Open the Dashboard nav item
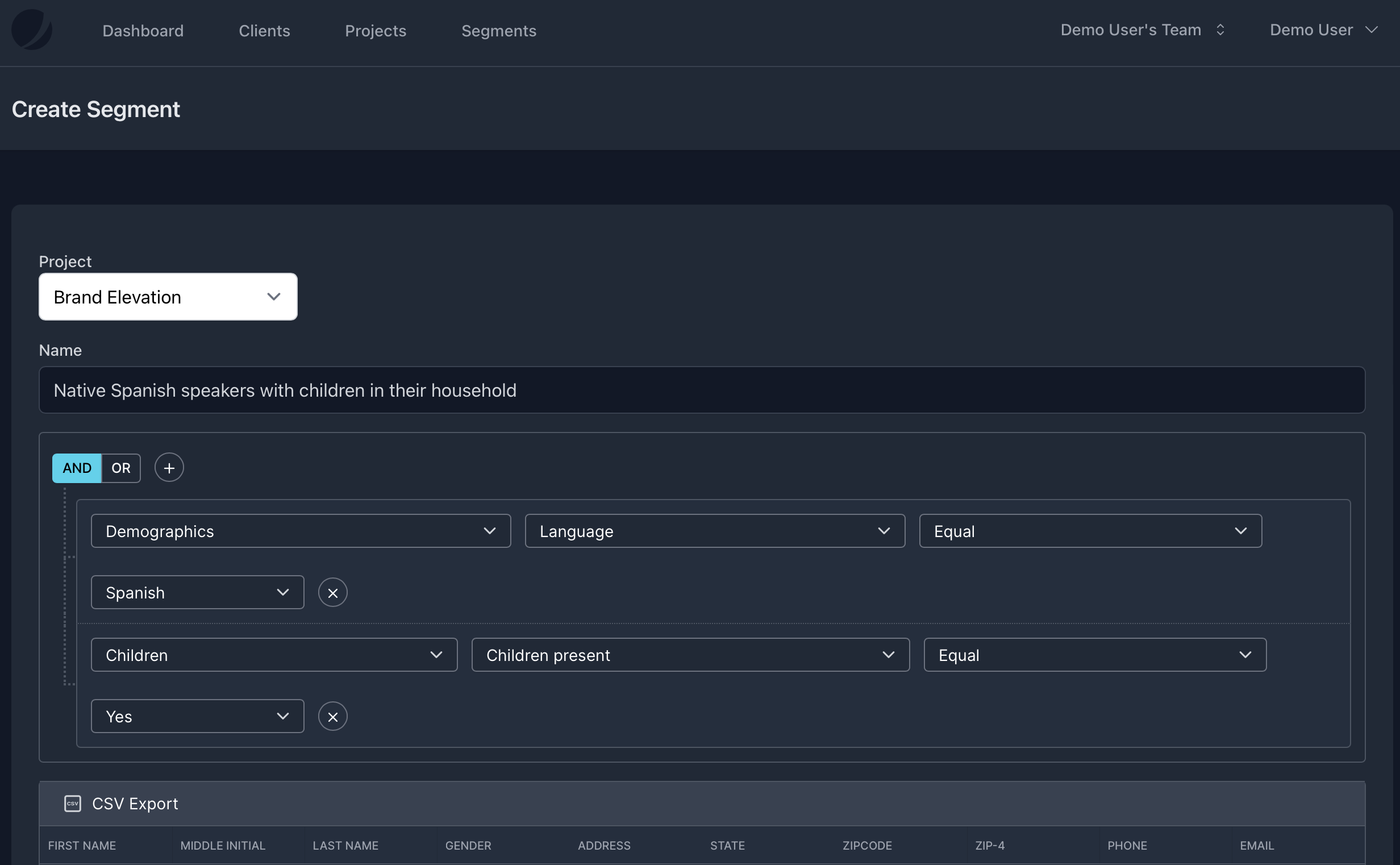 143,30
